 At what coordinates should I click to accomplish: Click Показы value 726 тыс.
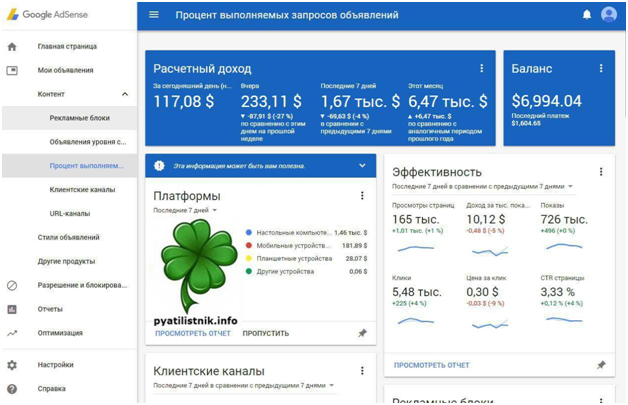pyautogui.click(x=564, y=220)
